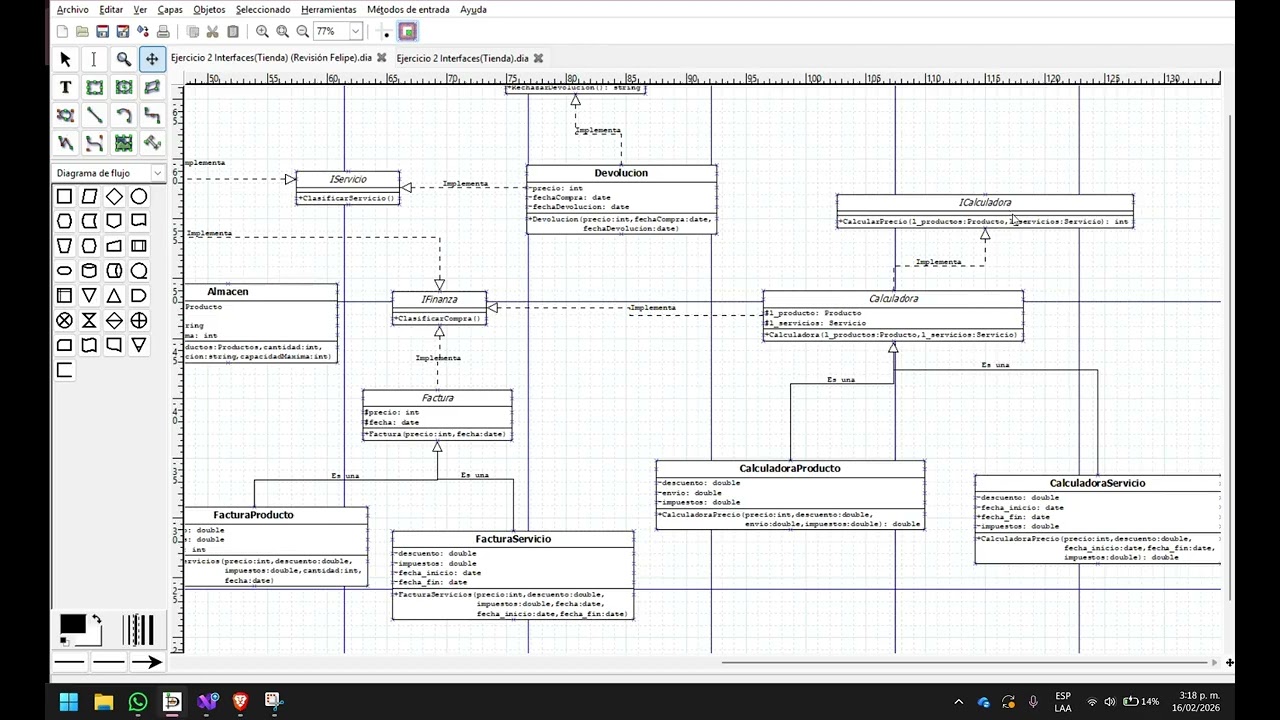Select the Scroll (move canvas) tool
The width and height of the screenshot is (1280, 720).
(x=152, y=59)
